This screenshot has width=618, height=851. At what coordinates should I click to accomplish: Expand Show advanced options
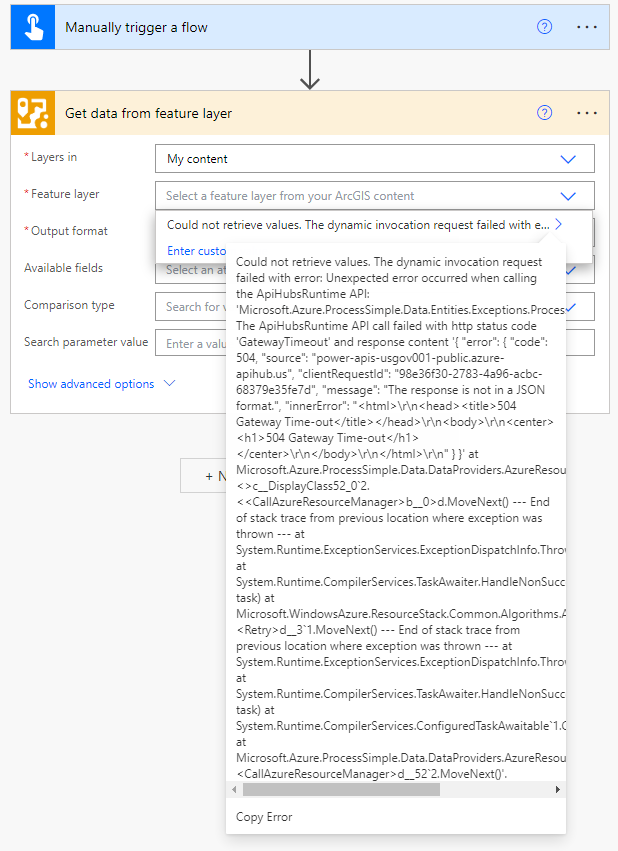coord(101,384)
